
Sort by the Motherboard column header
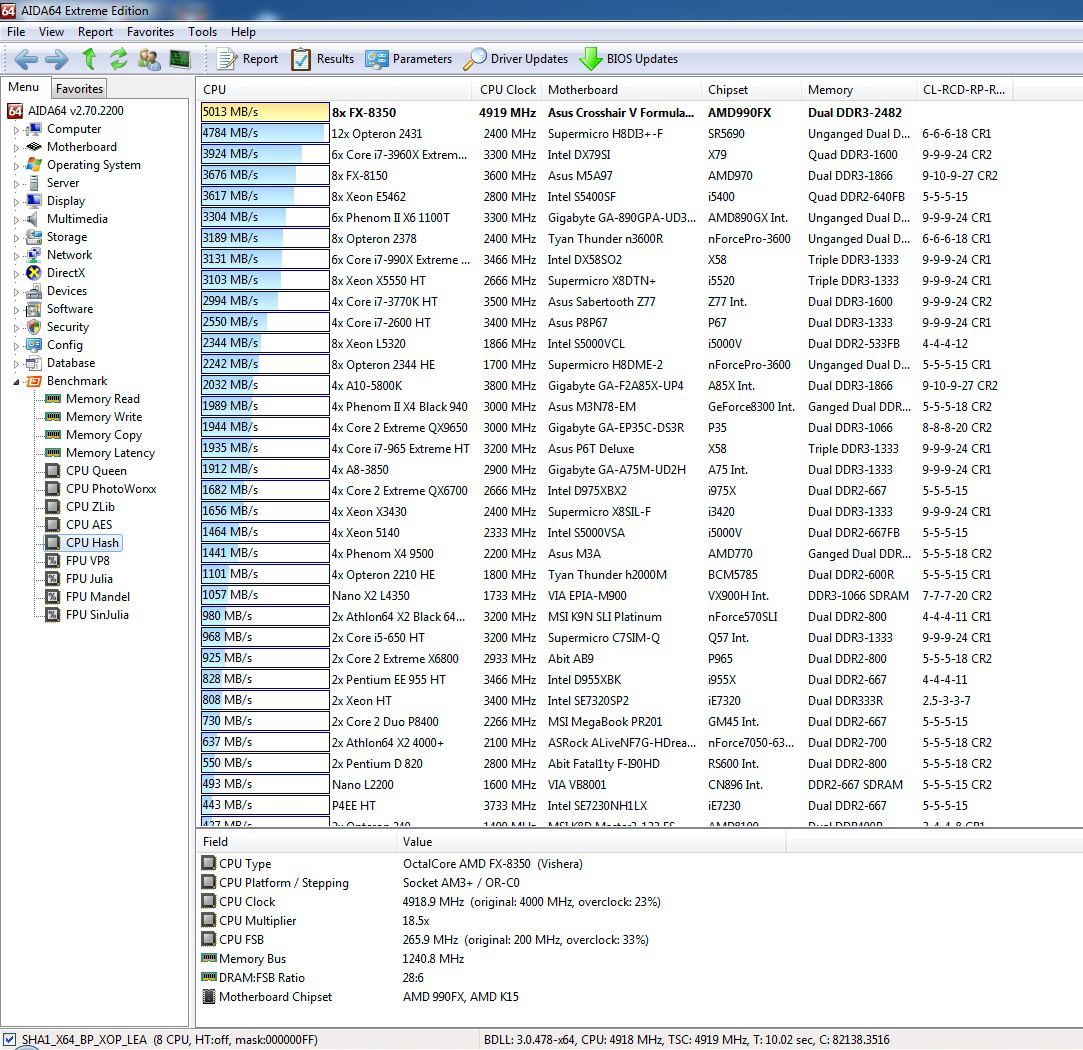click(620, 90)
